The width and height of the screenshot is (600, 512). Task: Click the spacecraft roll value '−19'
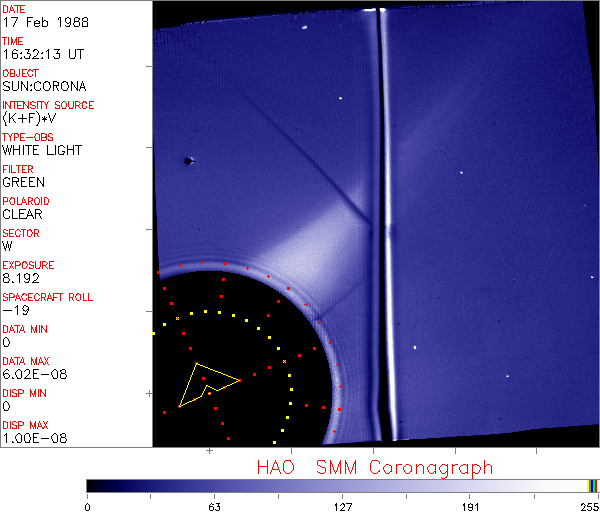click(x=14, y=310)
